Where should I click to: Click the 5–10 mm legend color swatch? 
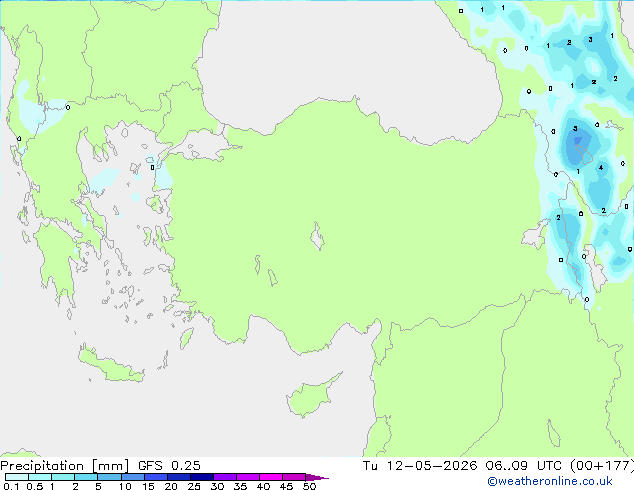click(x=110, y=477)
